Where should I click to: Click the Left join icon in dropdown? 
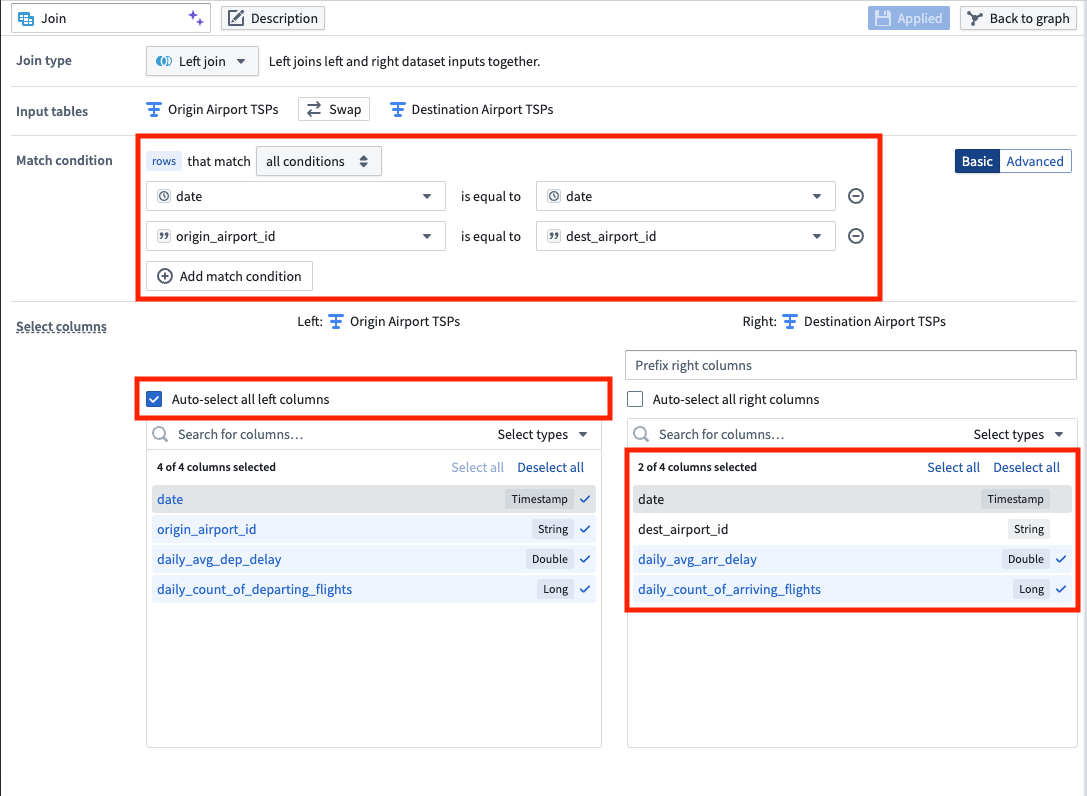pos(164,61)
